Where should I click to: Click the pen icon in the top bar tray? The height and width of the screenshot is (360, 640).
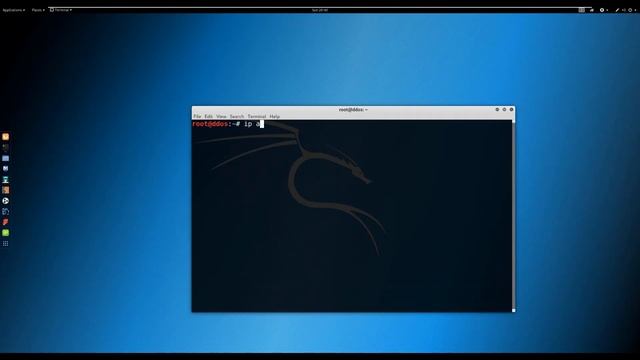617,10
